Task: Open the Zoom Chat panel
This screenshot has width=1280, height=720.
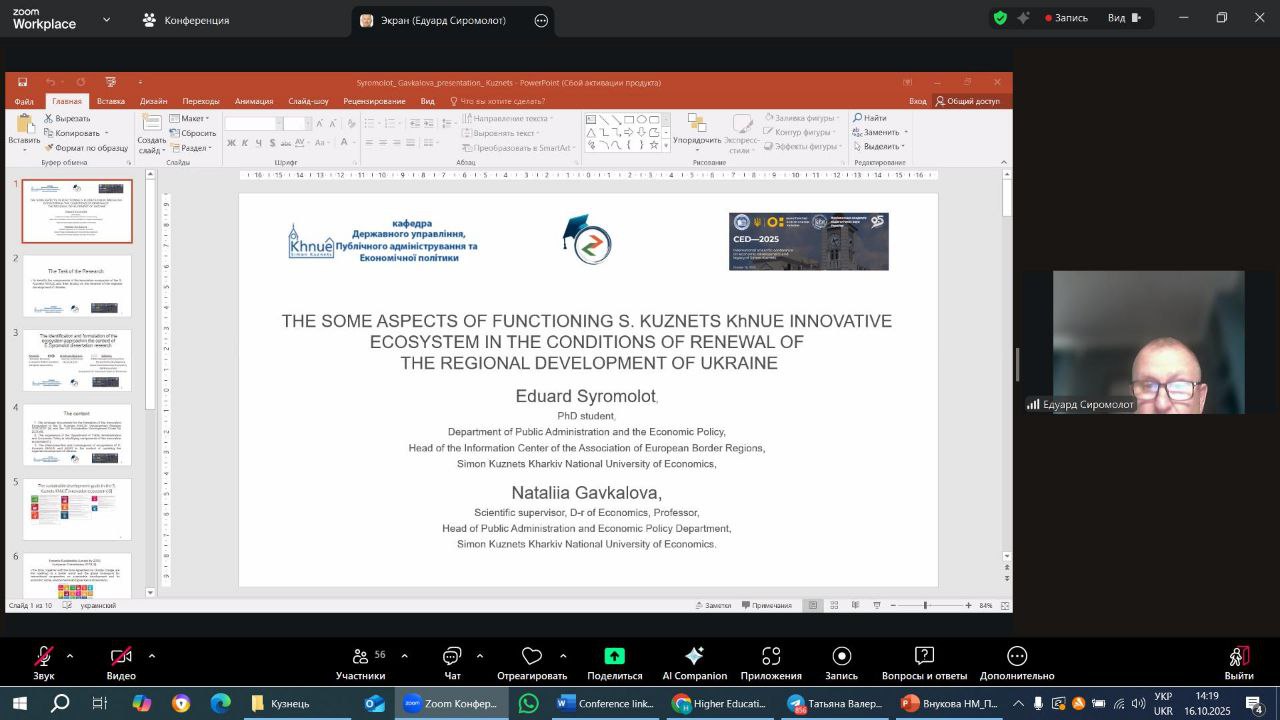Action: [x=452, y=664]
